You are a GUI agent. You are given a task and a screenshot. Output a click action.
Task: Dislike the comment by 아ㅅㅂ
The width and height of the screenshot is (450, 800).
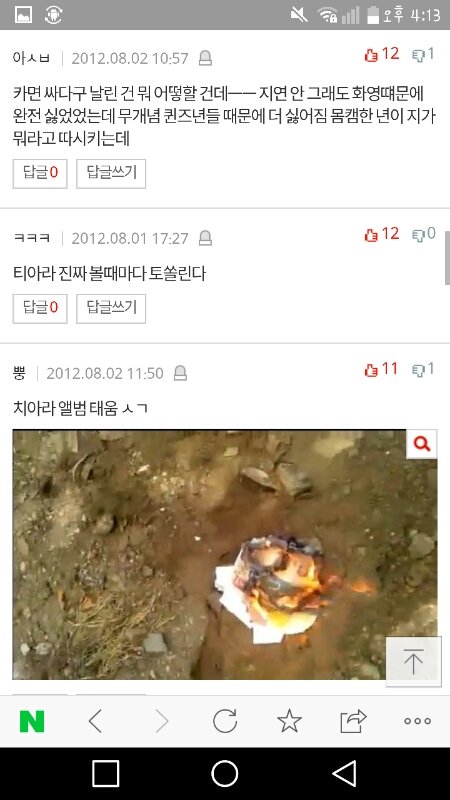pyautogui.click(x=423, y=54)
